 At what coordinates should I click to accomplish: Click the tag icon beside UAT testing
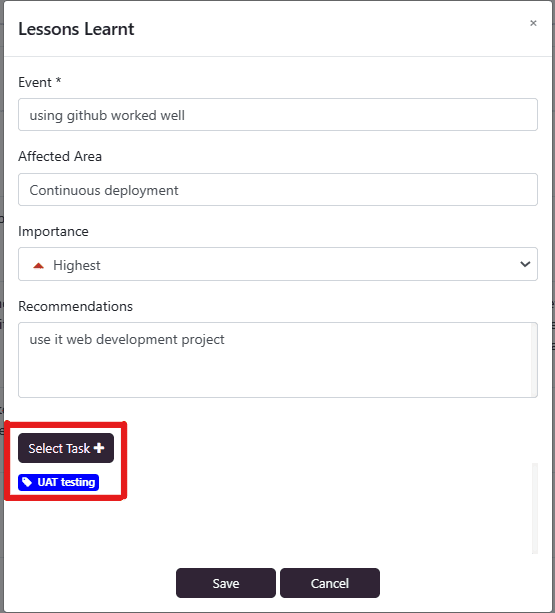pos(27,482)
